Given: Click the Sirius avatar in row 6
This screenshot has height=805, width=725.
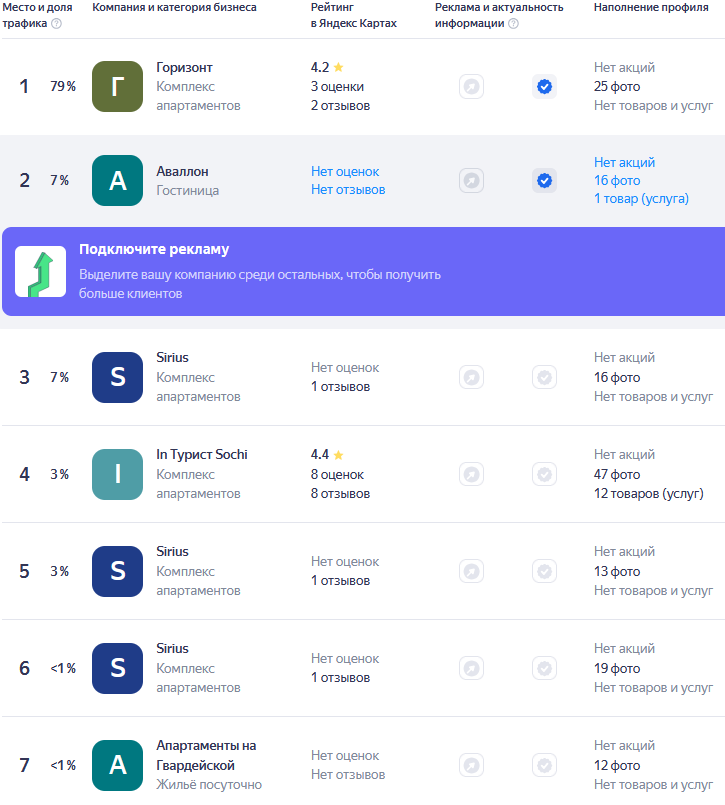Looking at the screenshot, I should coord(118,668).
